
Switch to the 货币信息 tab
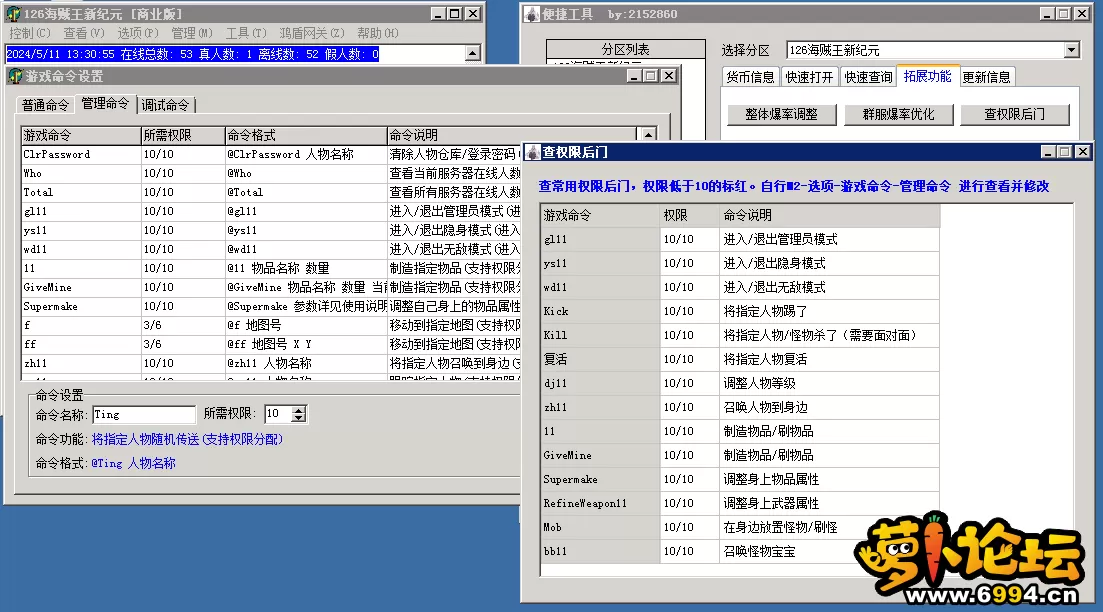(x=751, y=77)
